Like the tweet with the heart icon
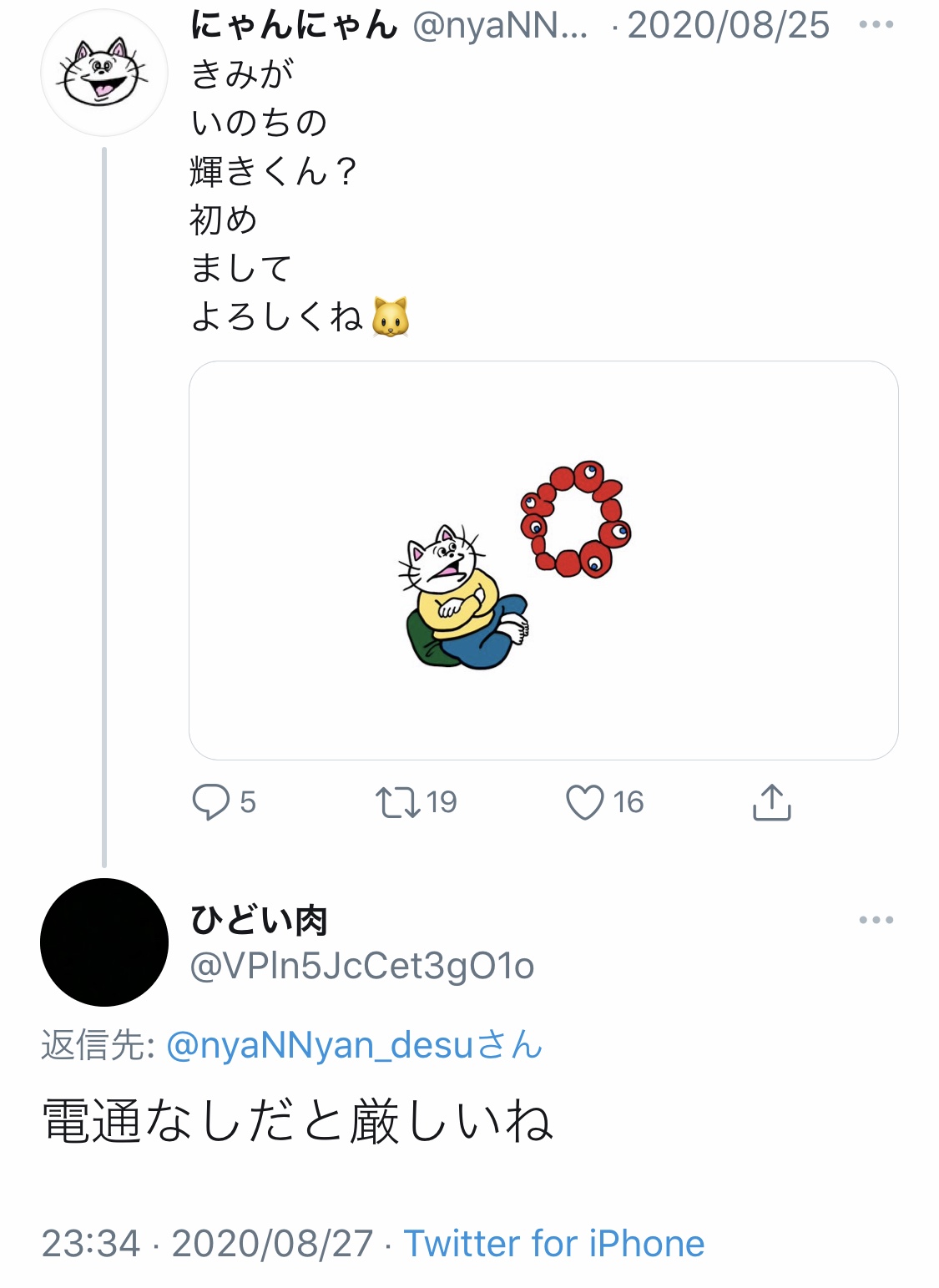 (x=584, y=802)
